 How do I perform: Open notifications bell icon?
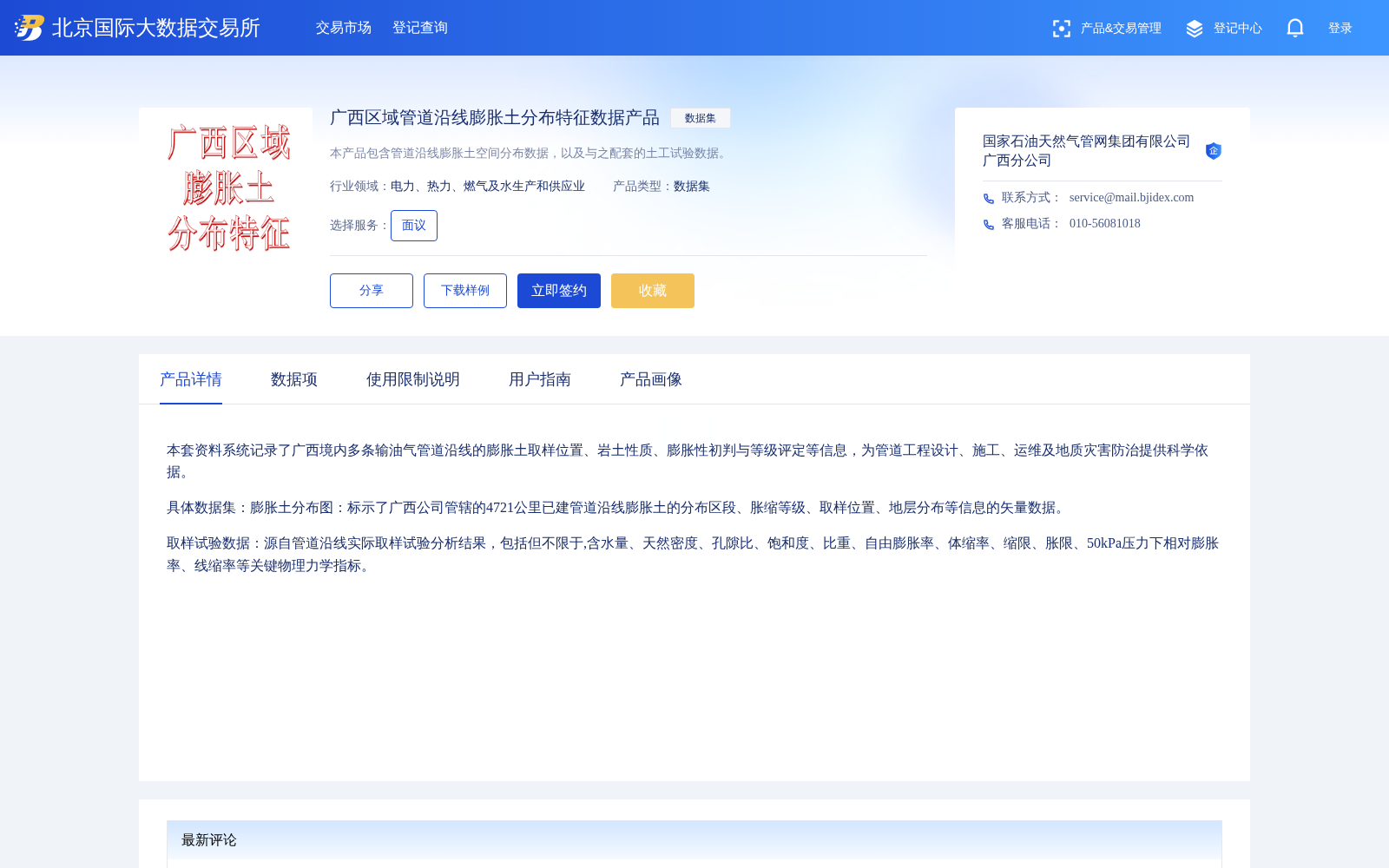[x=1295, y=28]
